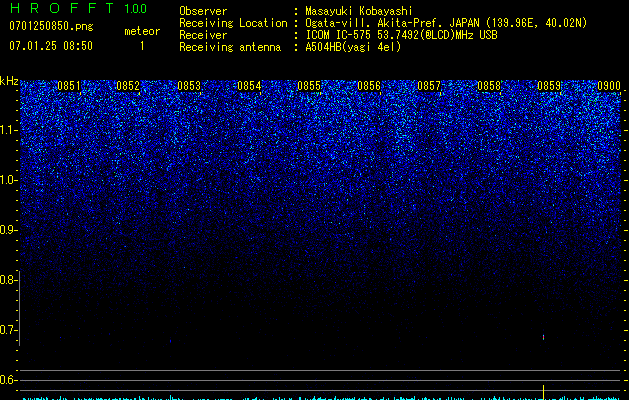
Task: Click the red meteor echo near 0859
Action: click(x=544, y=337)
